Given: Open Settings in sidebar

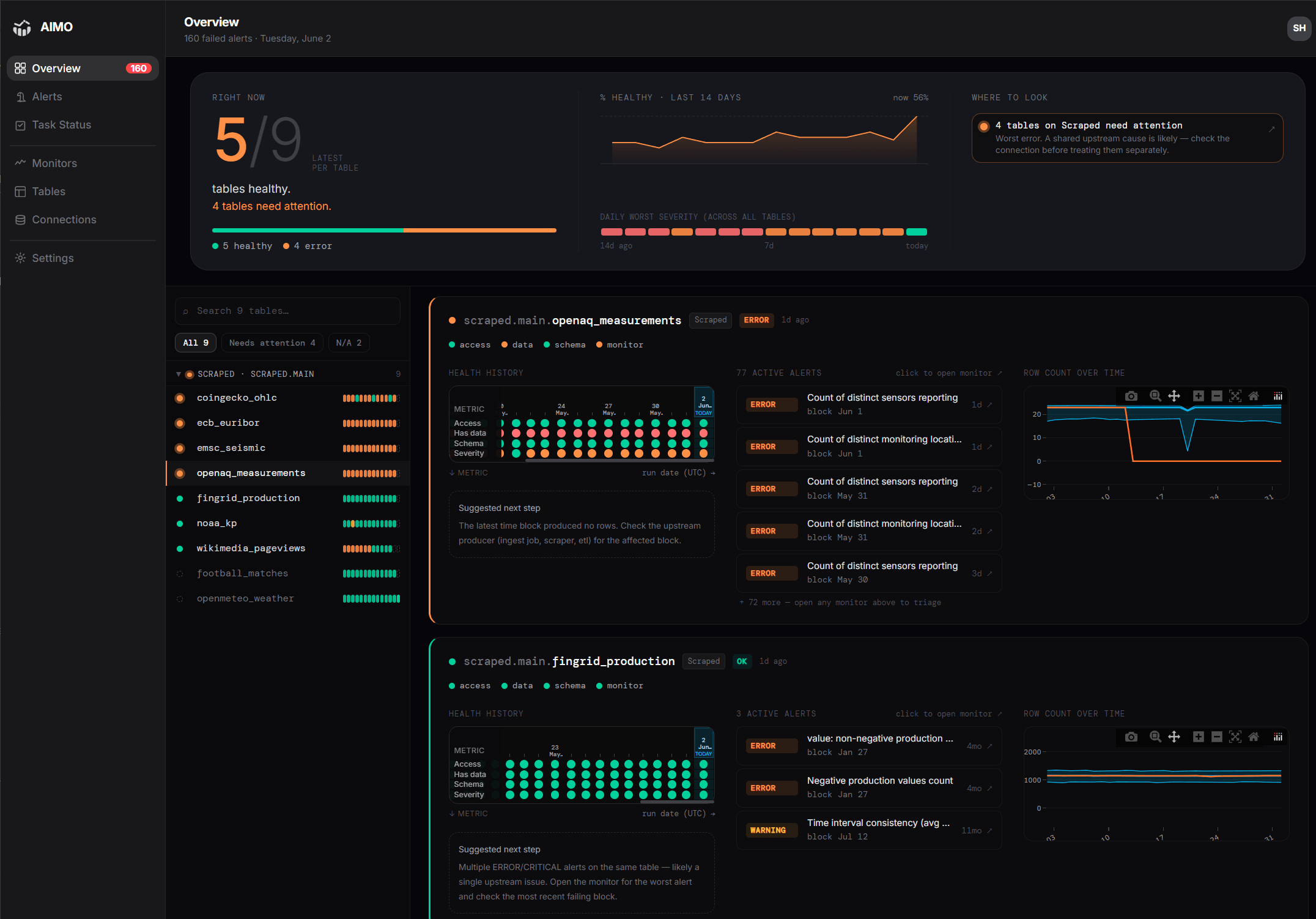Looking at the screenshot, I should [x=83, y=258].
